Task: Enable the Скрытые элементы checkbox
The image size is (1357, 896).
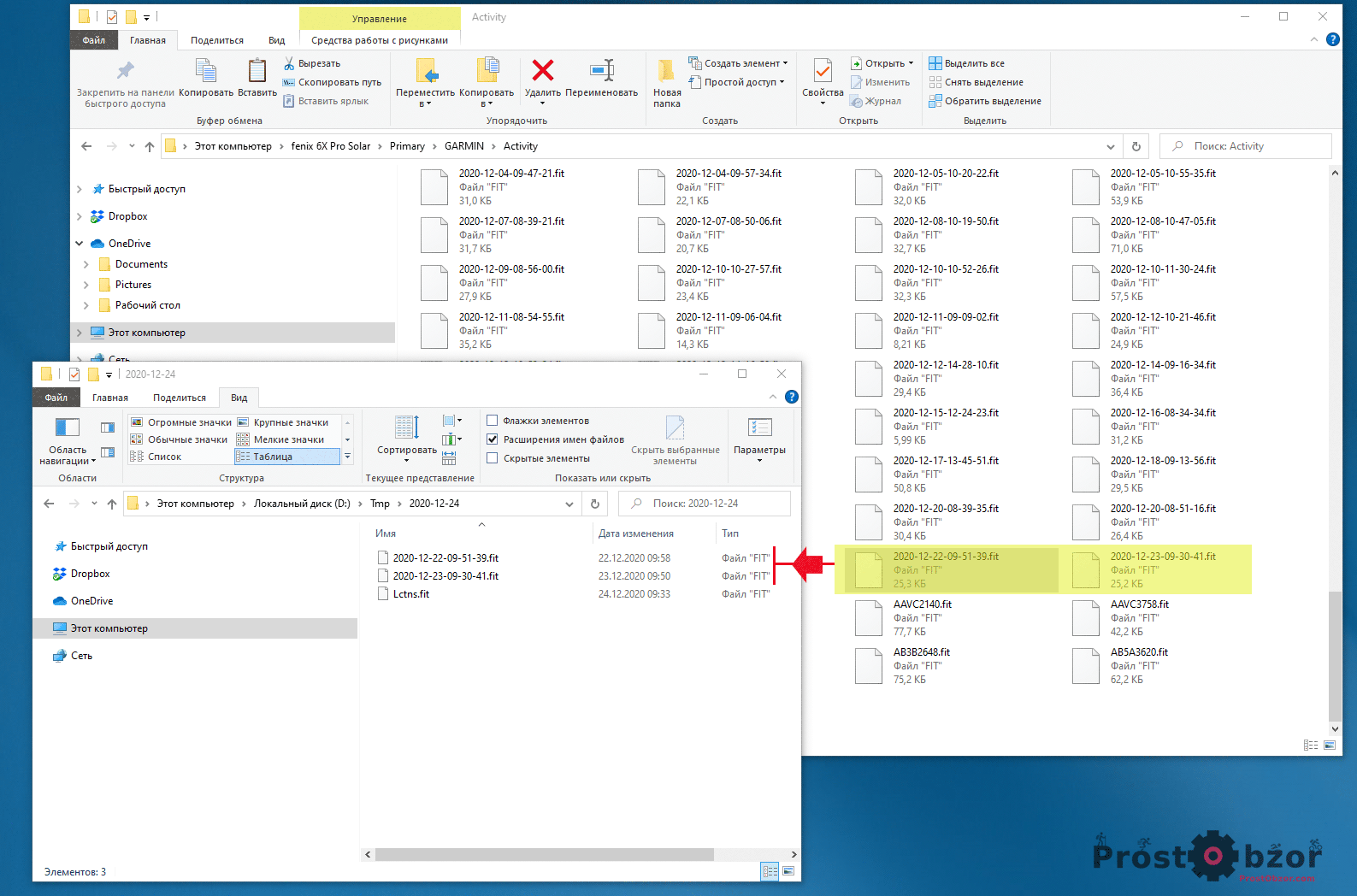Action: tap(493, 458)
